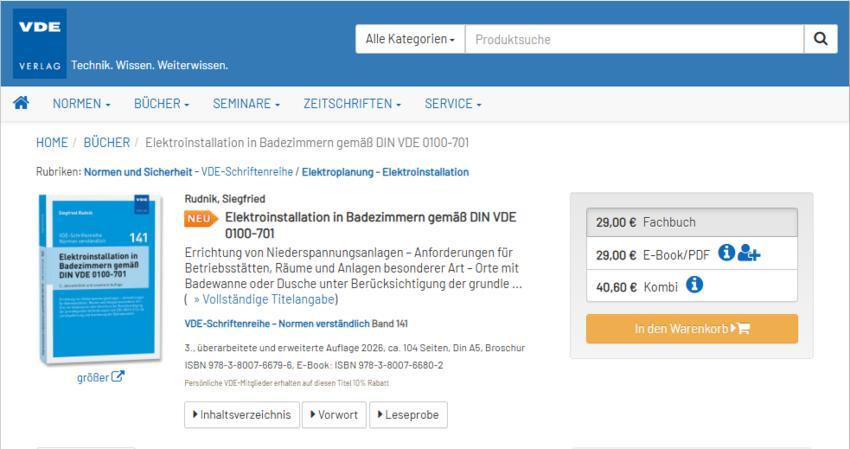The height and width of the screenshot is (449, 850).
Task: Expand the NORMEN menu
Action: pos(81,104)
